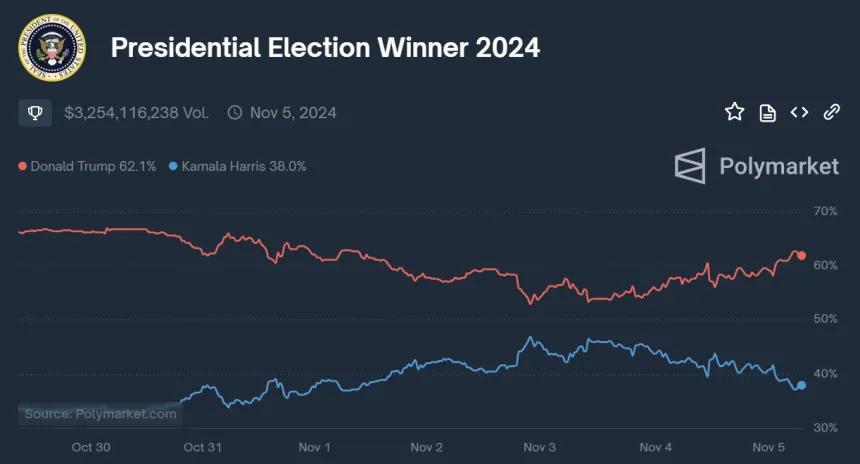The image size is (860, 464).
Task: Open the document notes icon
Action: tap(767, 113)
